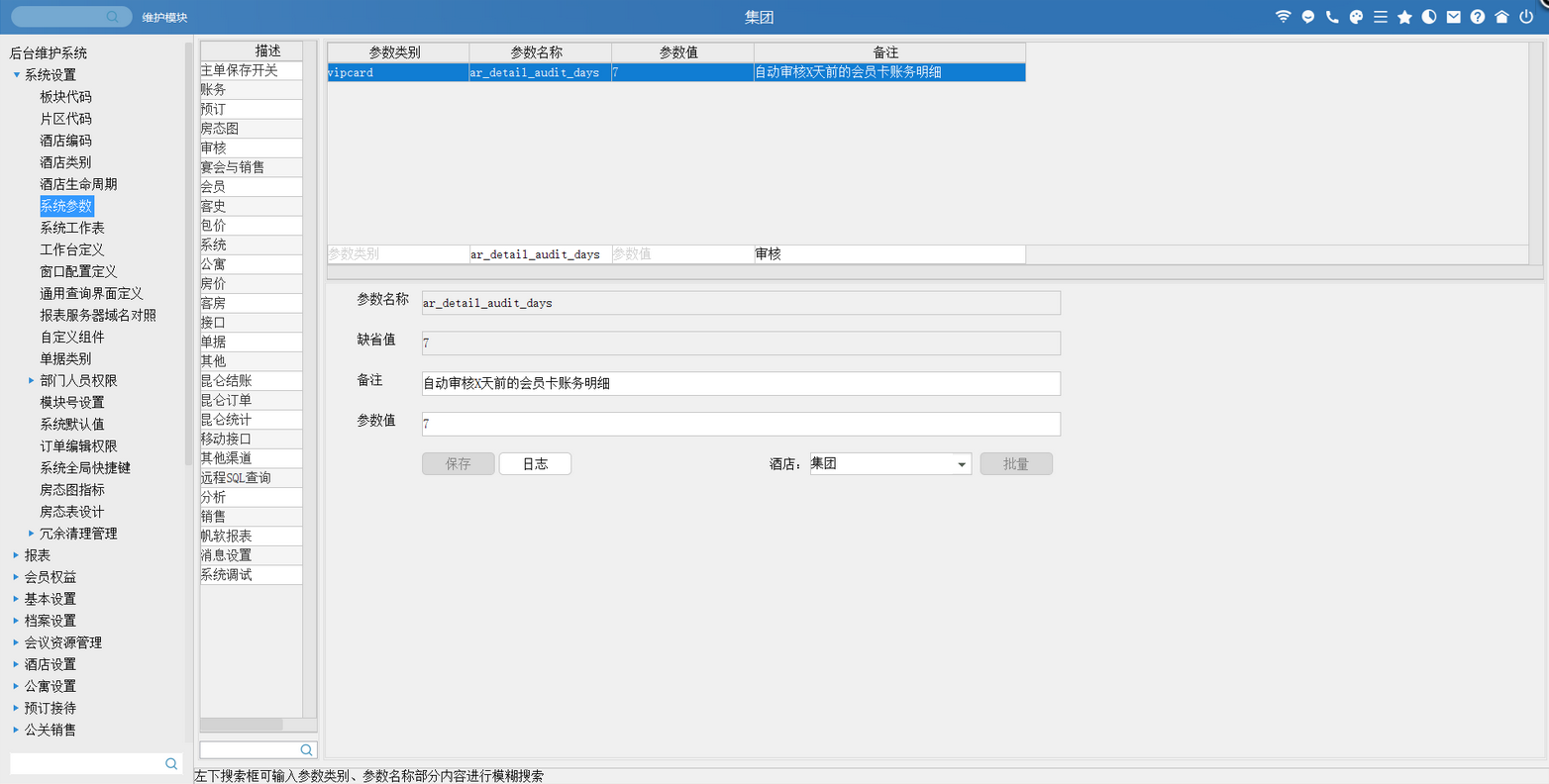Click the Wi-Fi network status icon

(1284, 17)
